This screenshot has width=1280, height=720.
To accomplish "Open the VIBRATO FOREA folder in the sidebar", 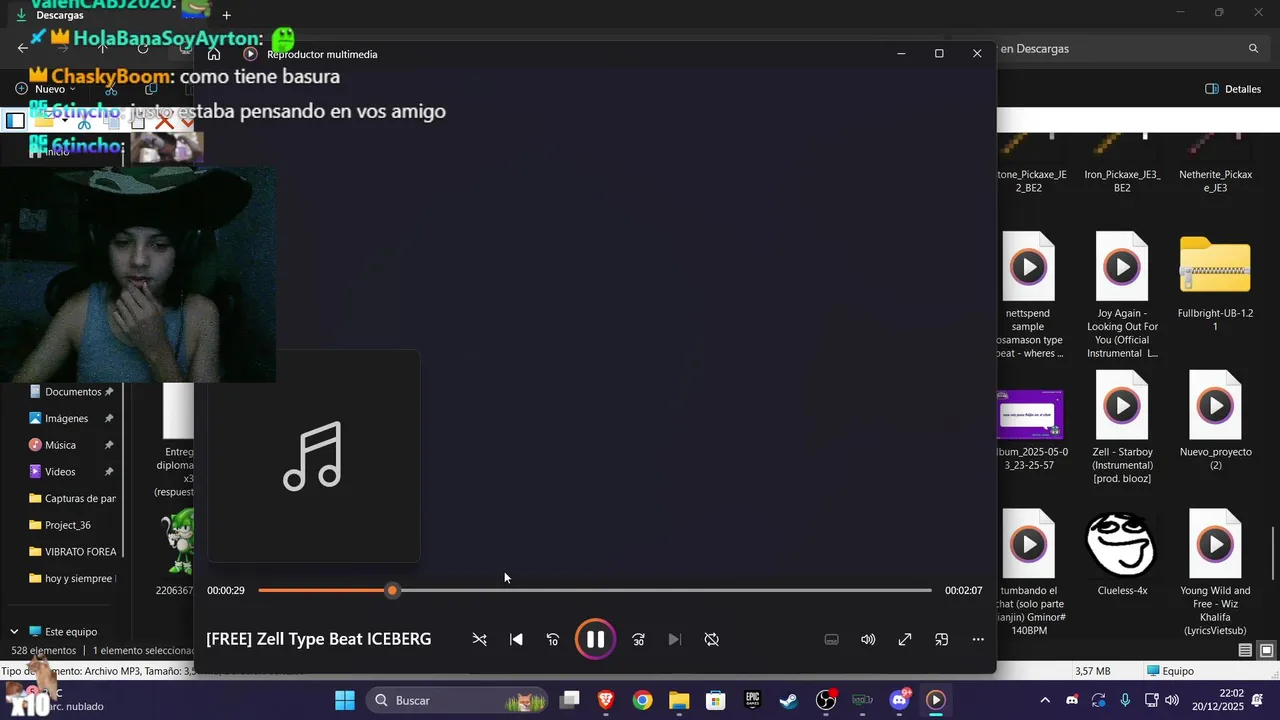I will [73, 551].
